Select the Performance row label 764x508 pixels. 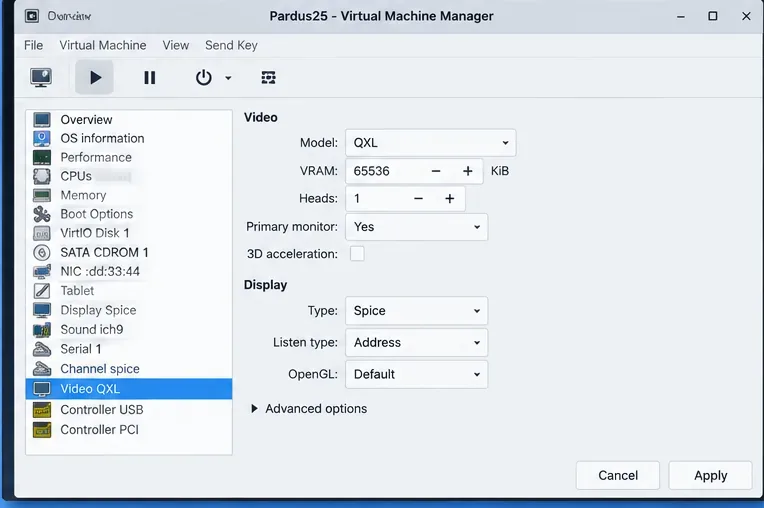coord(96,157)
